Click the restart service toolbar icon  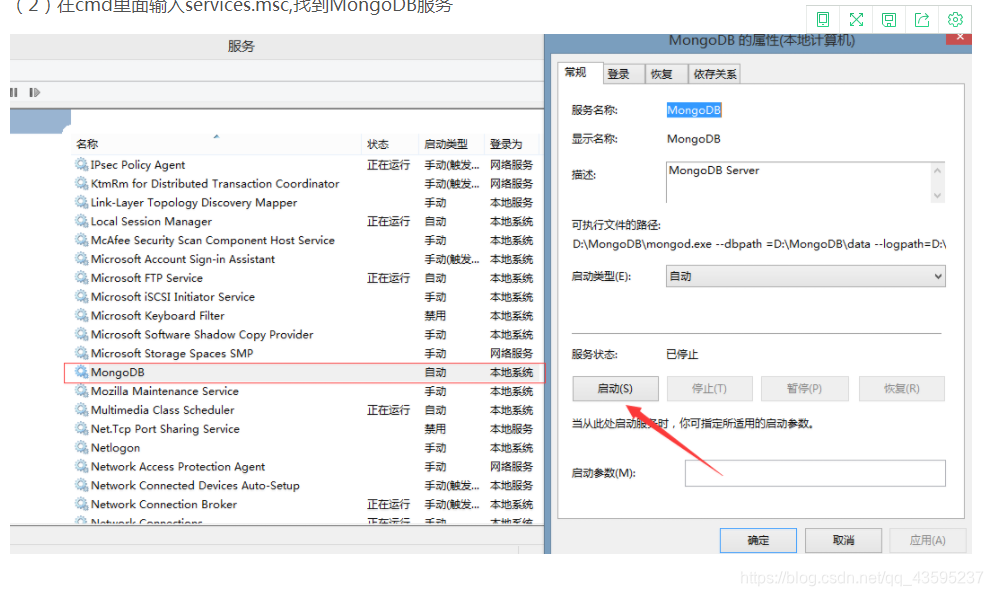(x=35, y=92)
